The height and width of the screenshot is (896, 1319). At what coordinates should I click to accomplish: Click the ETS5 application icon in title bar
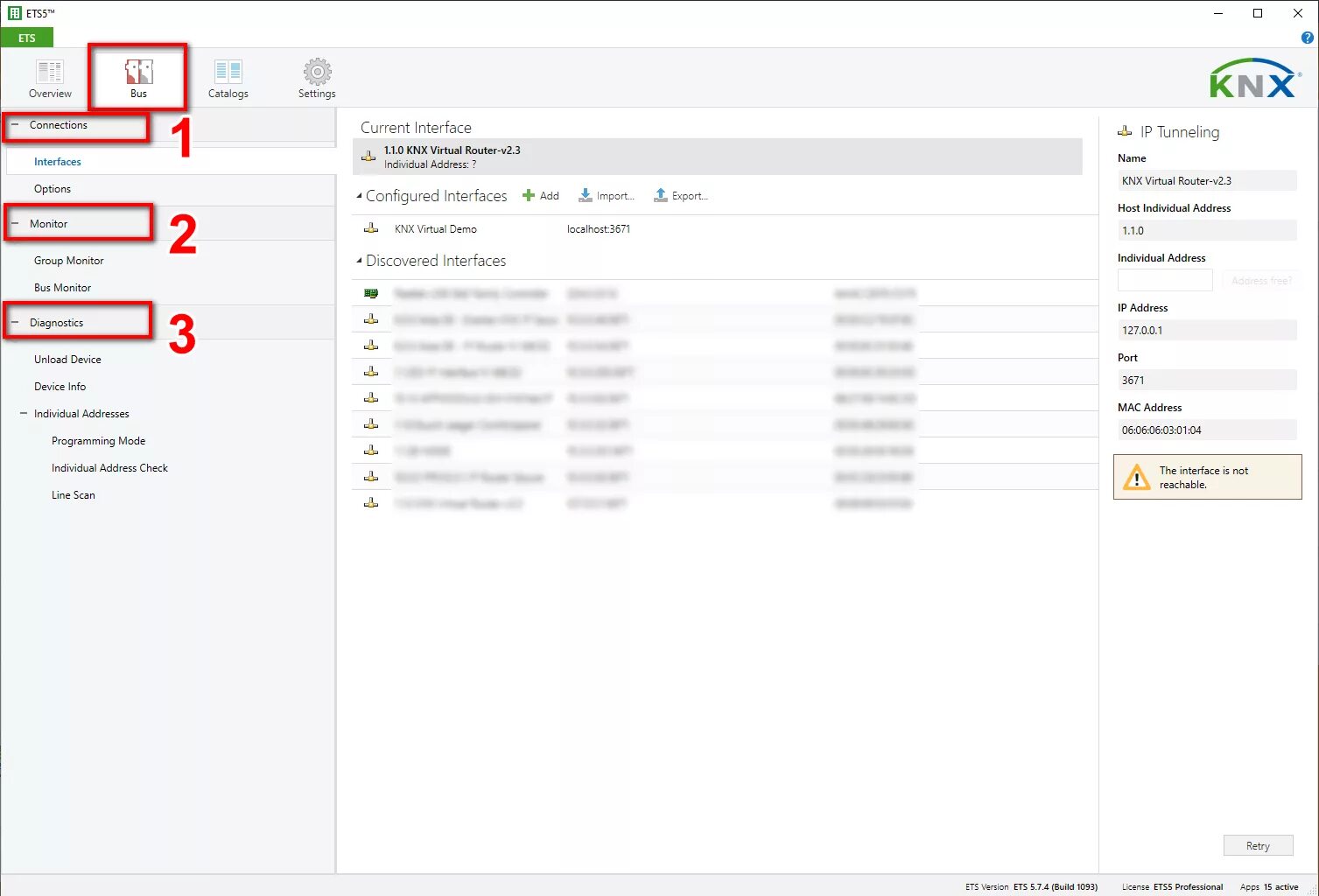[x=14, y=13]
